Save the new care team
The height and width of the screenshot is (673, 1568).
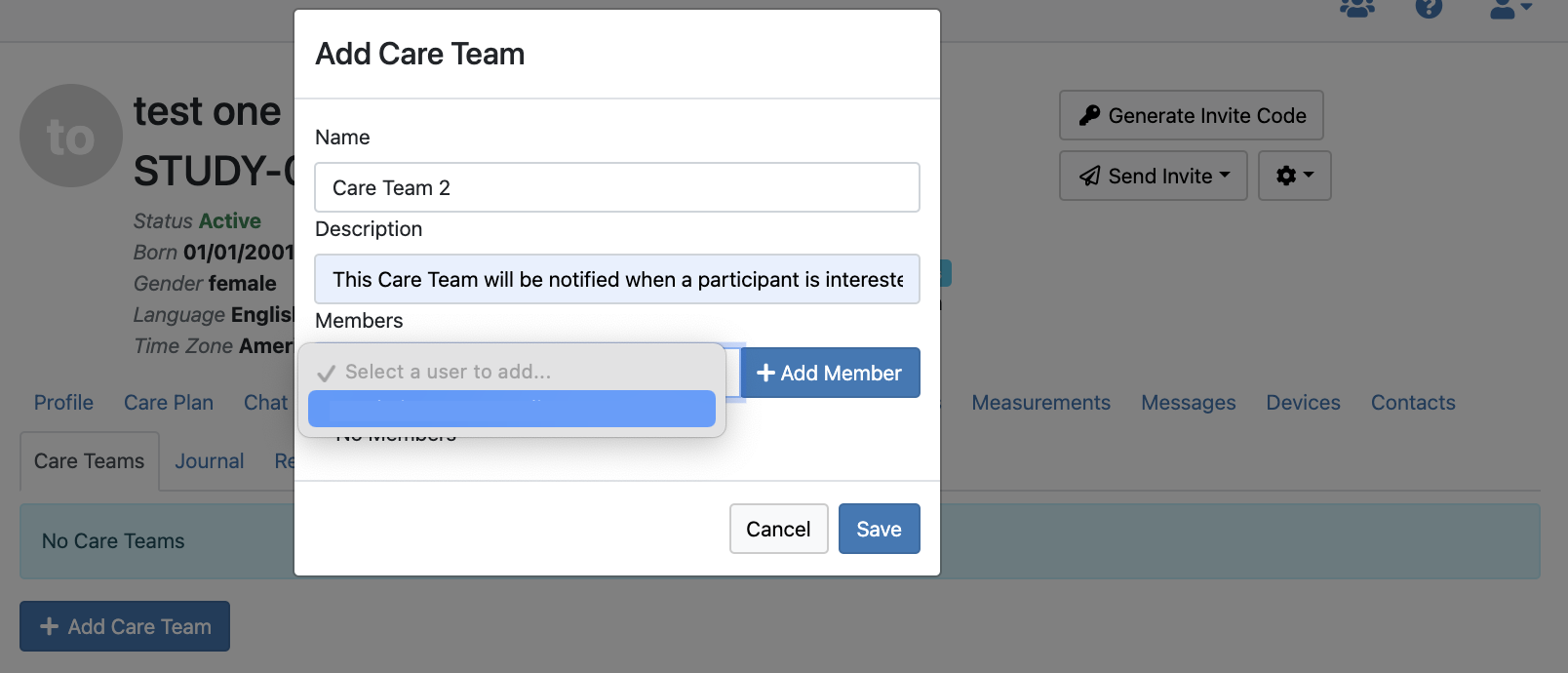tap(879, 529)
